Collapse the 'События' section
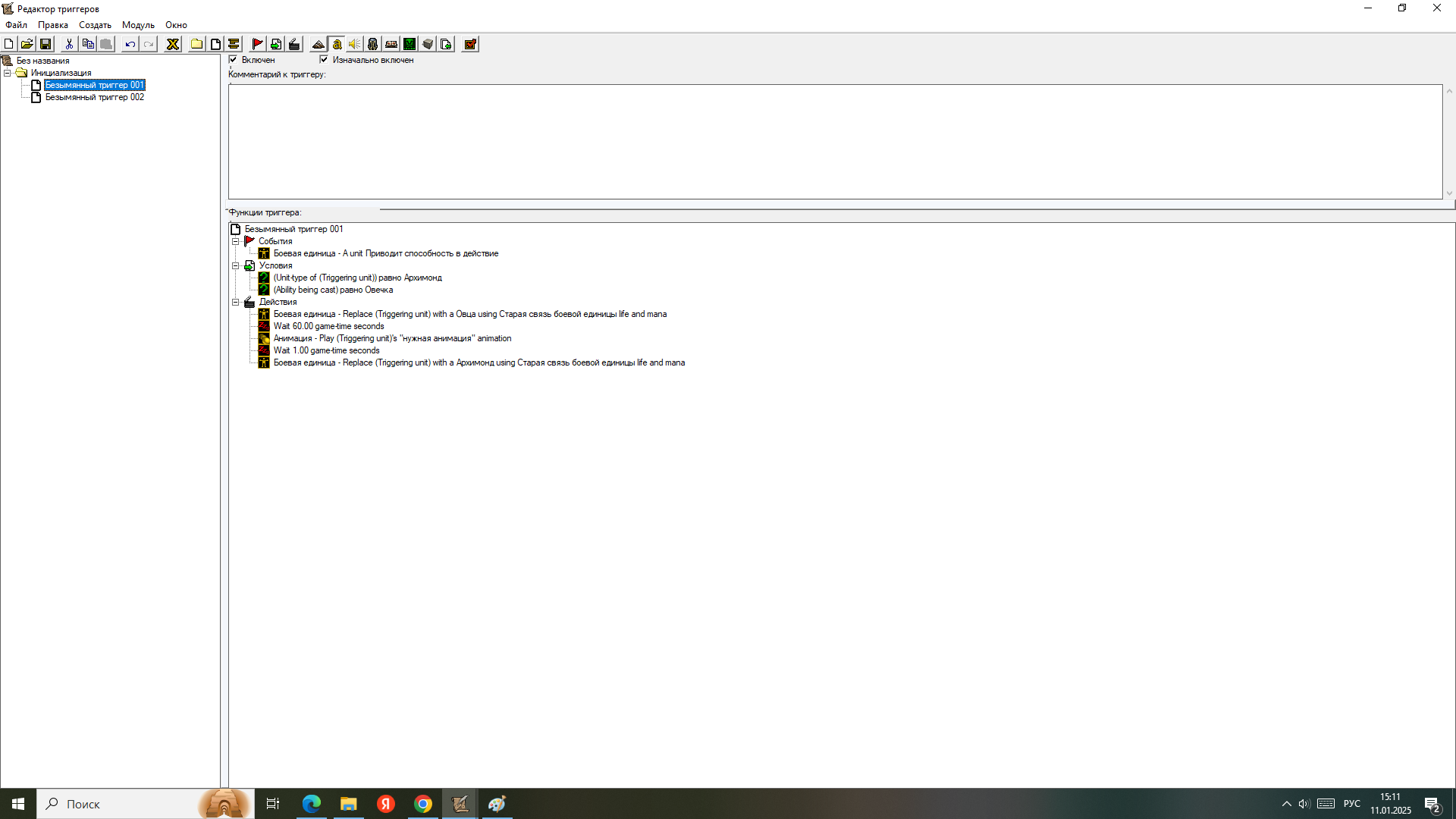 (x=236, y=241)
